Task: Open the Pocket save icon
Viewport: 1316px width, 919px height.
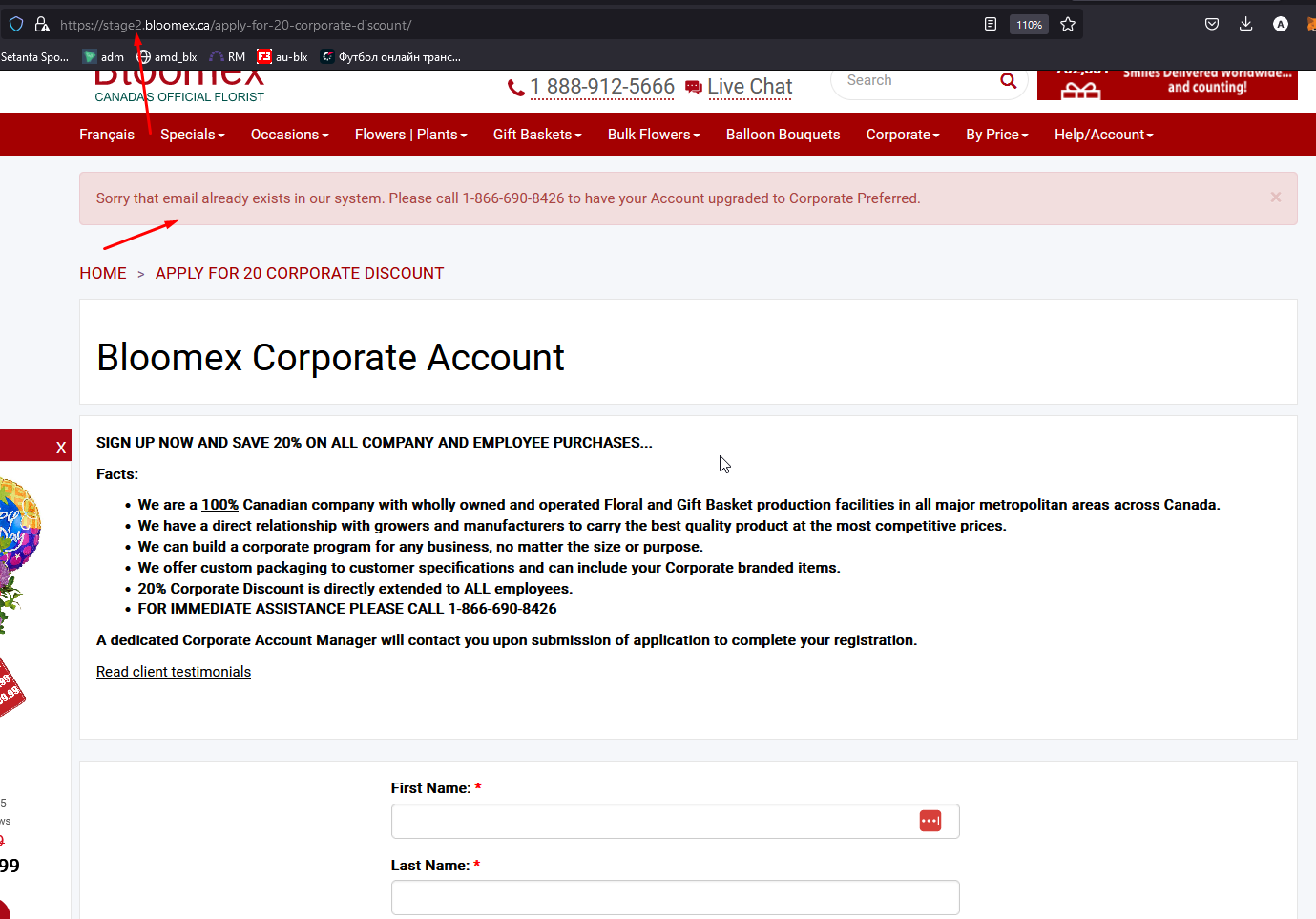Action: [1212, 24]
